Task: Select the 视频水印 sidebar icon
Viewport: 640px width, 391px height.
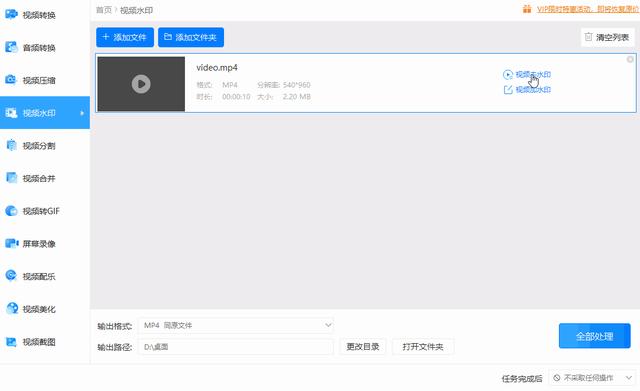Action: tap(11, 113)
